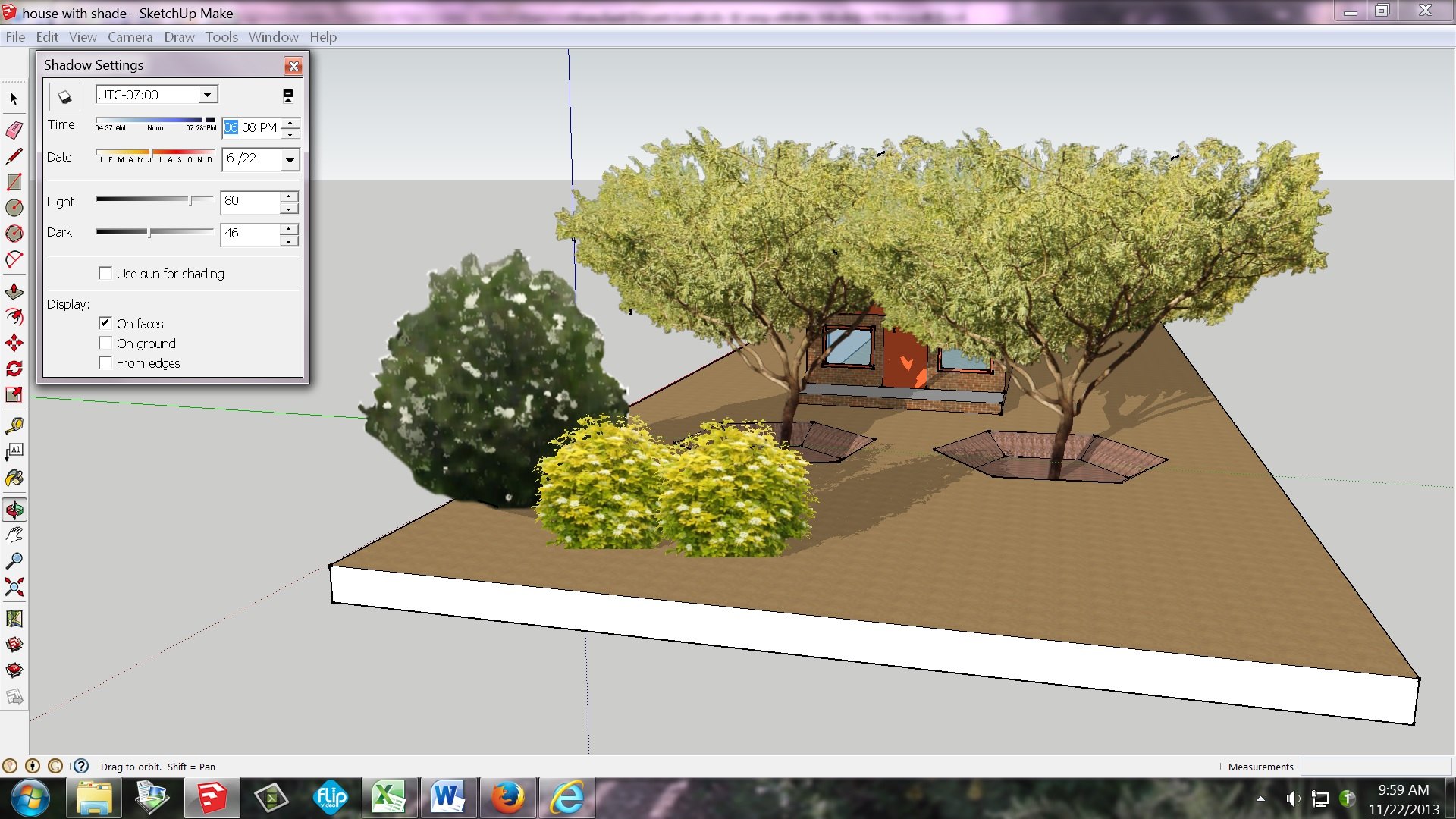
Task: Click the Camera menu item
Action: 128,37
